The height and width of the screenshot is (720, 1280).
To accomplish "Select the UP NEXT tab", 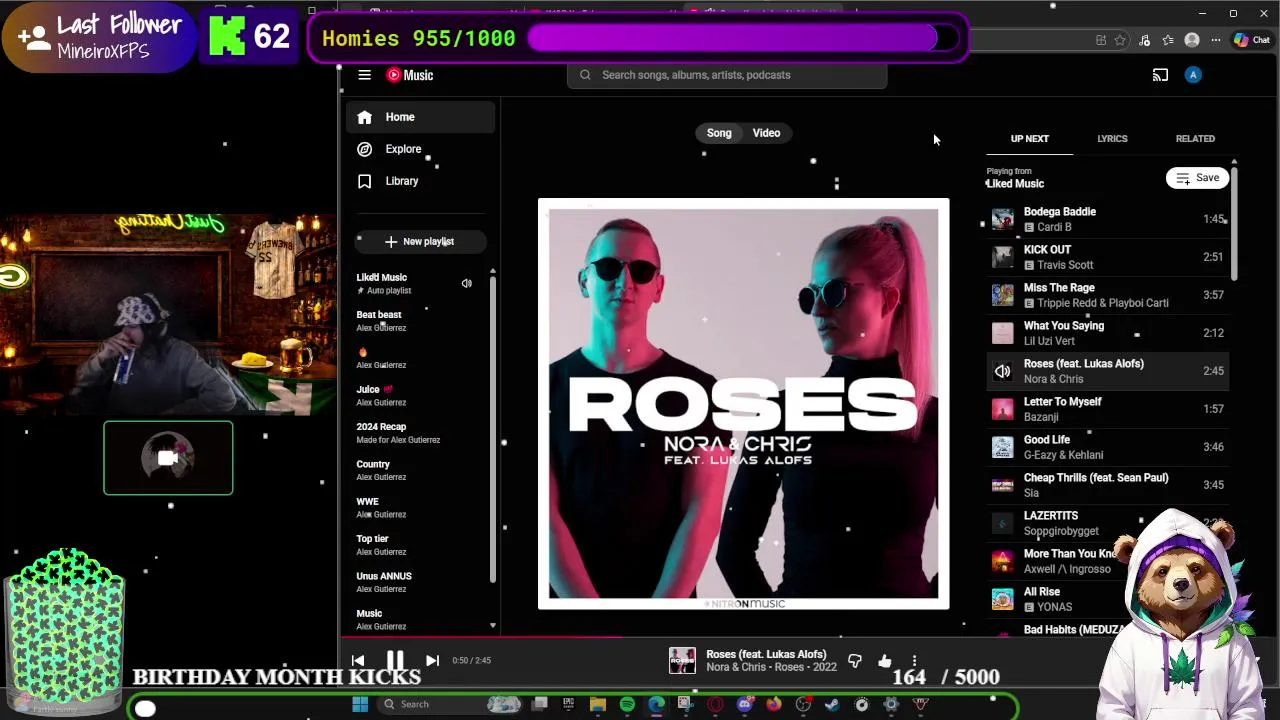I will click(1029, 139).
